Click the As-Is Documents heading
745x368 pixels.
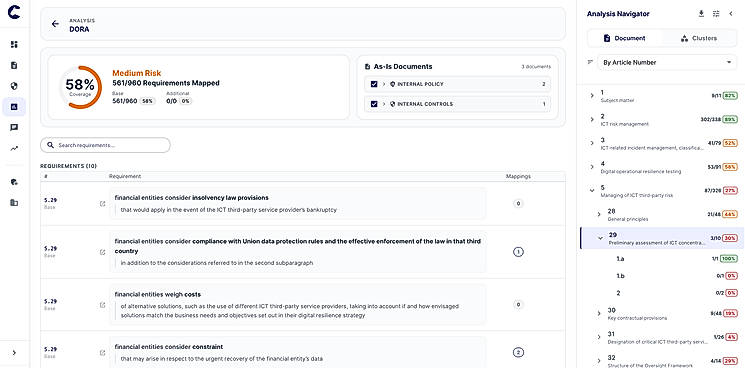[403, 66]
